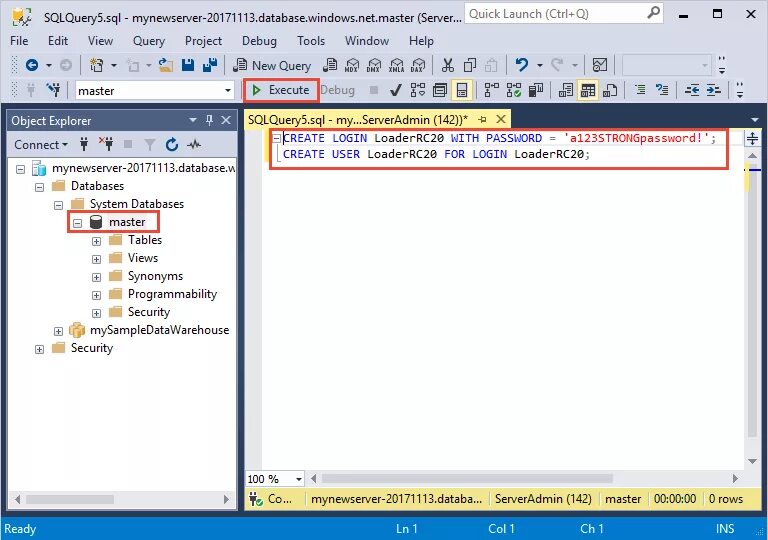Image resolution: width=768 pixels, height=540 pixels.
Task: Open the zoom 100 % dropdown
Action: pos(298,479)
